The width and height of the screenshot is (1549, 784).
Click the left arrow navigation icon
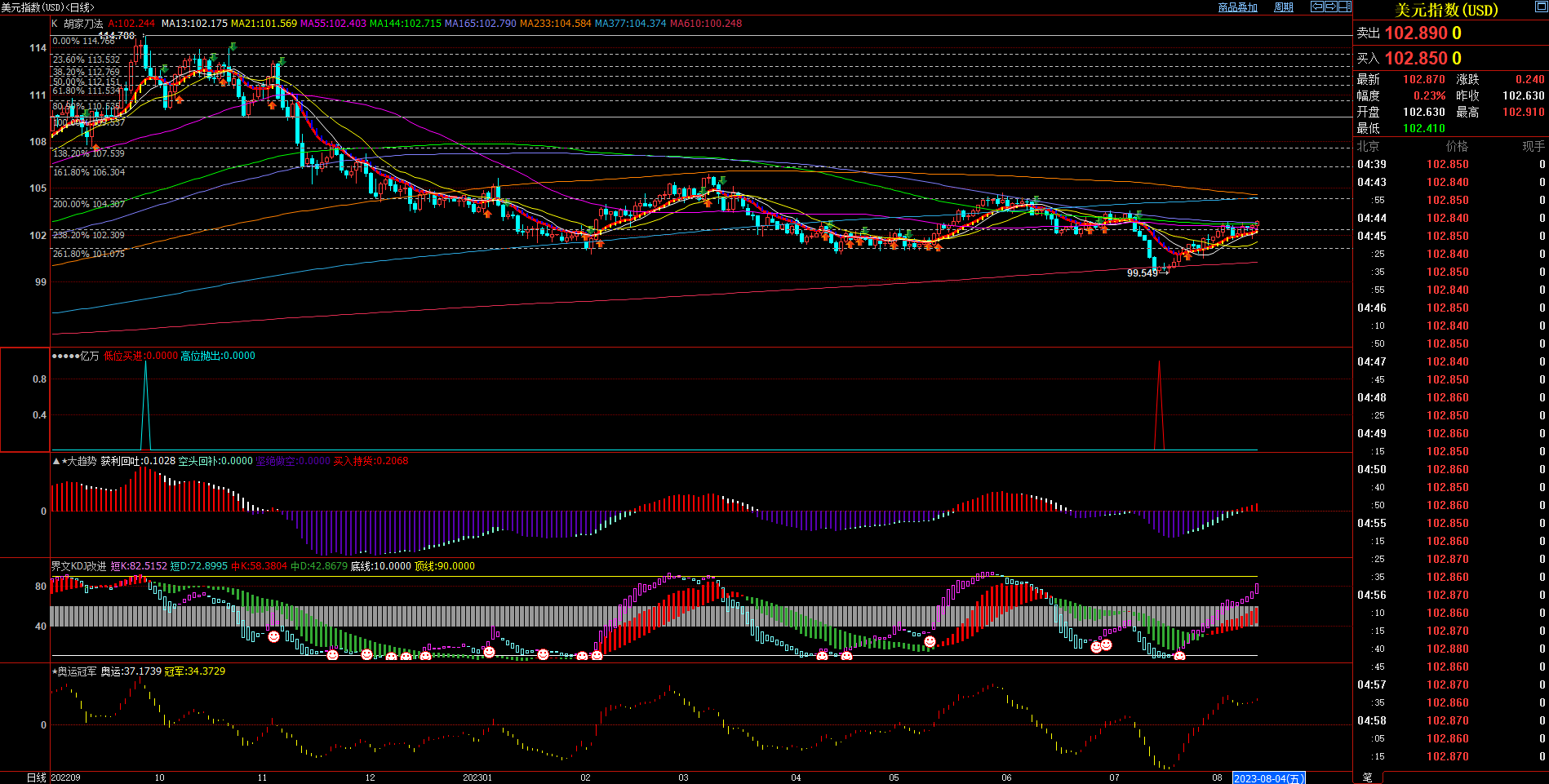1317,7
